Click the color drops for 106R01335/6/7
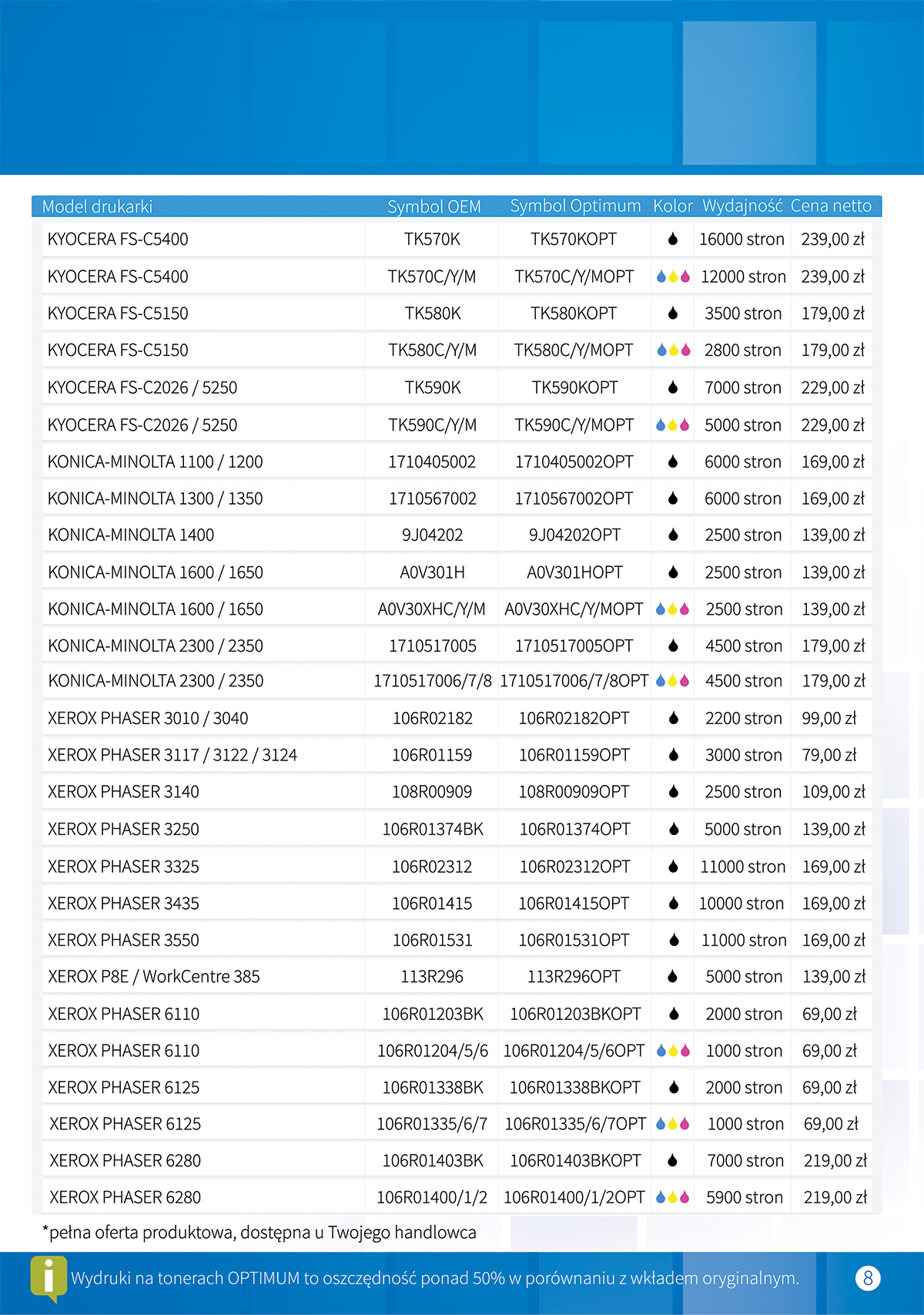The image size is (924, 1315). pyautogui.click(x=673, y=1125)
